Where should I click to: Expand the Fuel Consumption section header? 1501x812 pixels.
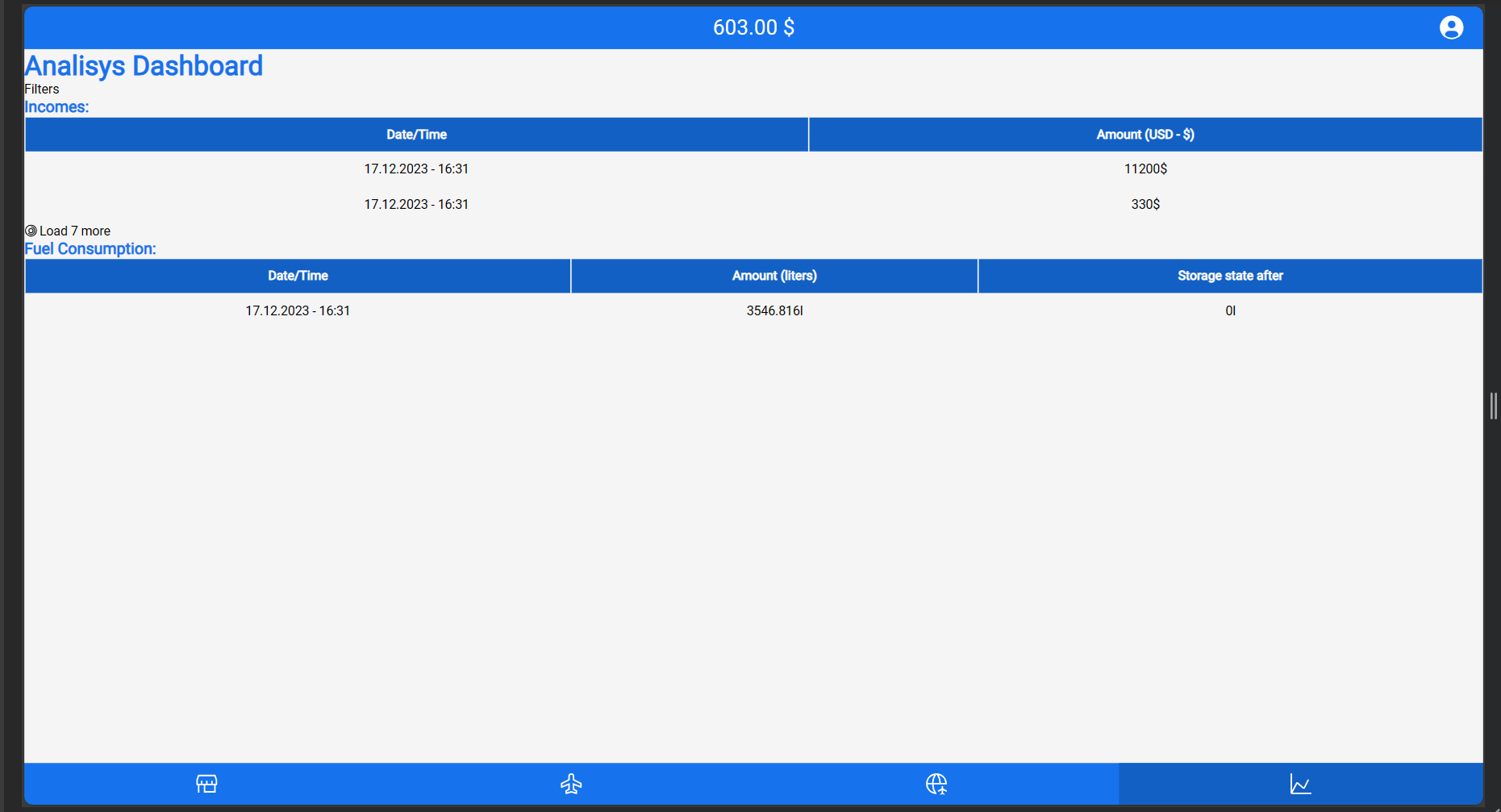pos(90,248)
